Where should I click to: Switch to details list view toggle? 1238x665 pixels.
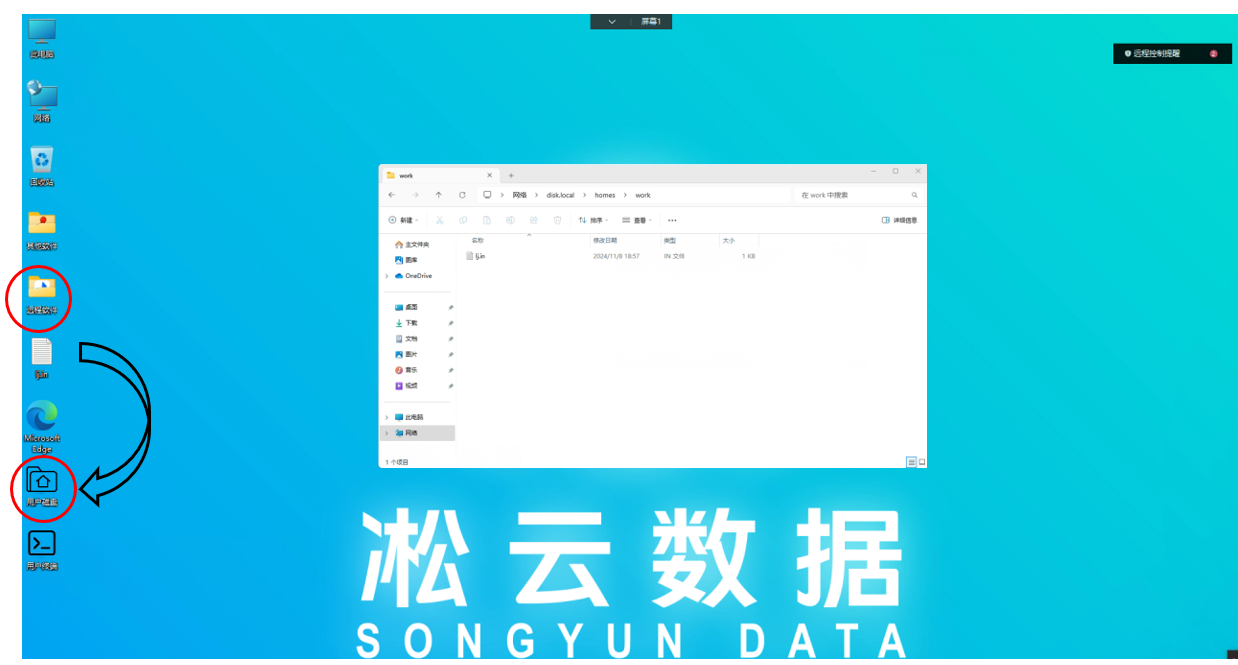tap(911, 462)
